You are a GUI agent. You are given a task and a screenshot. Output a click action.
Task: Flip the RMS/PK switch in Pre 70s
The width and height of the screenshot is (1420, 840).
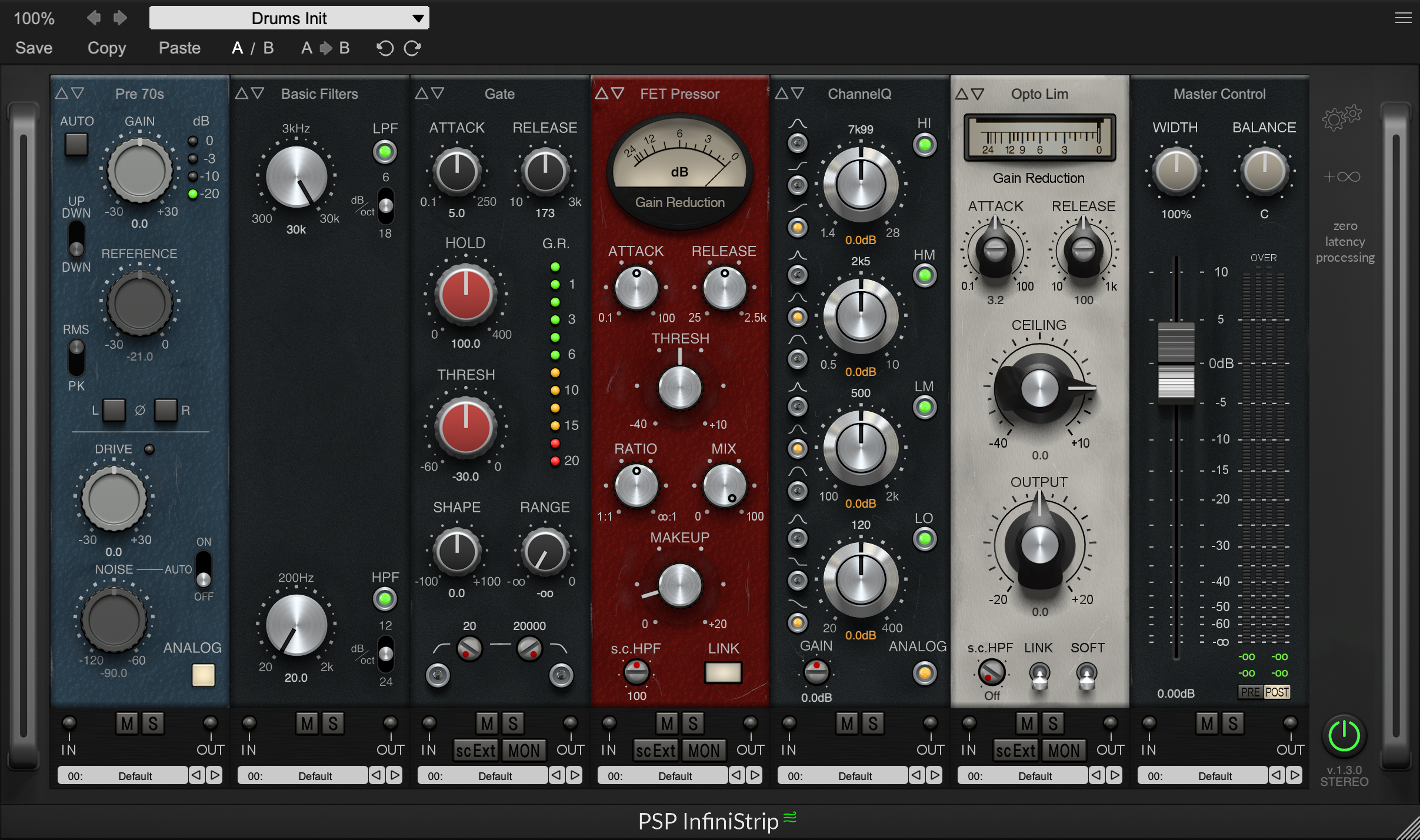tap(76, 357)
